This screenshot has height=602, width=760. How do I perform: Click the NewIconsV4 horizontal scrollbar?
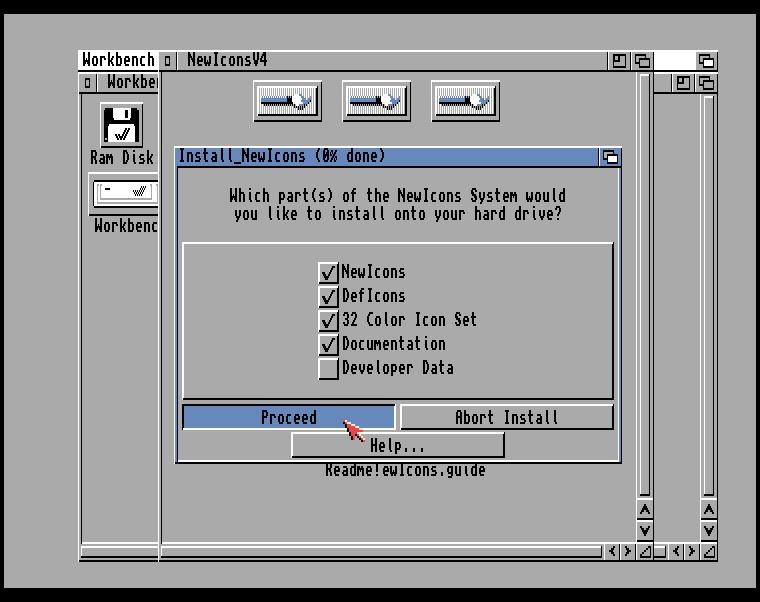point(380,551)
